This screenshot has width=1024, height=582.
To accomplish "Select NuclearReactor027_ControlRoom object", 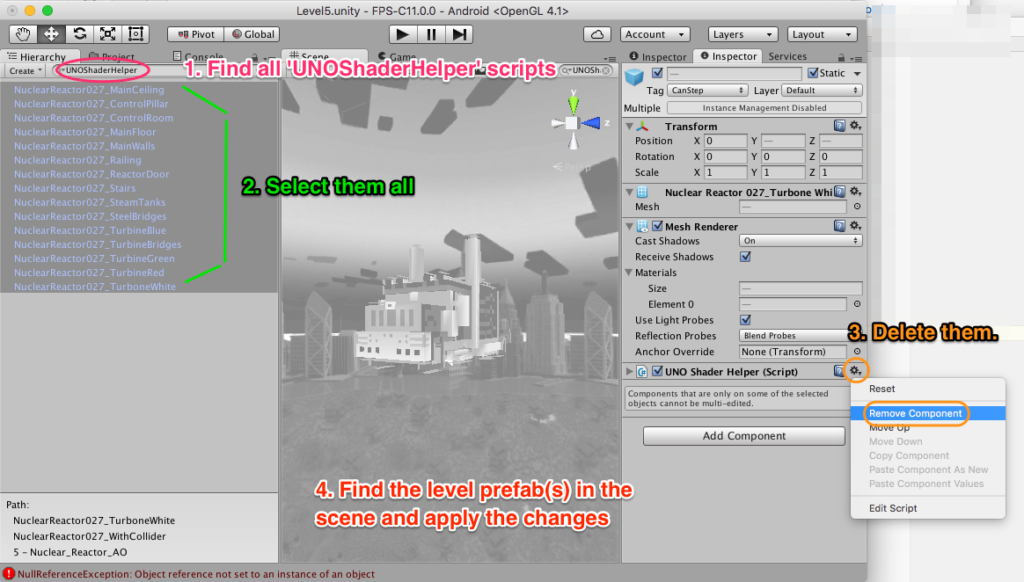I will click(x=93, y=118).
